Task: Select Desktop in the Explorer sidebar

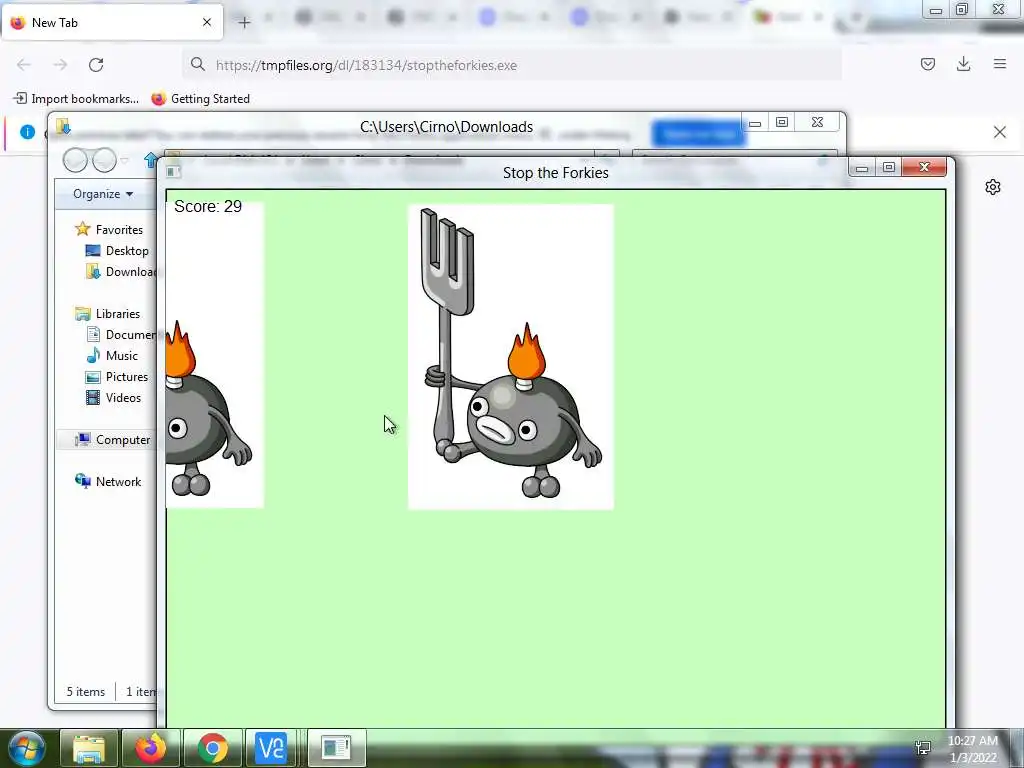Action: 117,251
